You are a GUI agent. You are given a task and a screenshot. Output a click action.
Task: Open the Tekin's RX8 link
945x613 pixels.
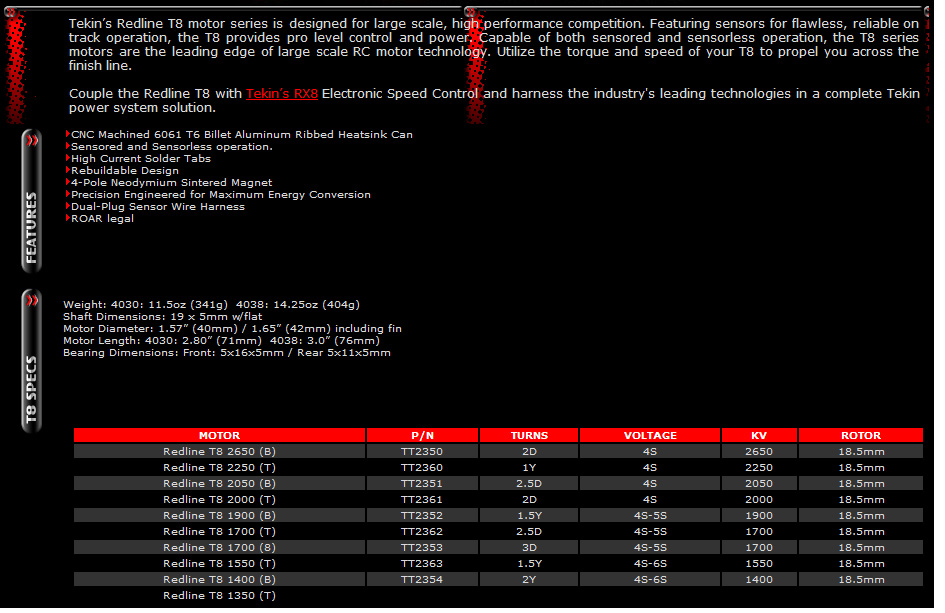click(x=281, y=94)
